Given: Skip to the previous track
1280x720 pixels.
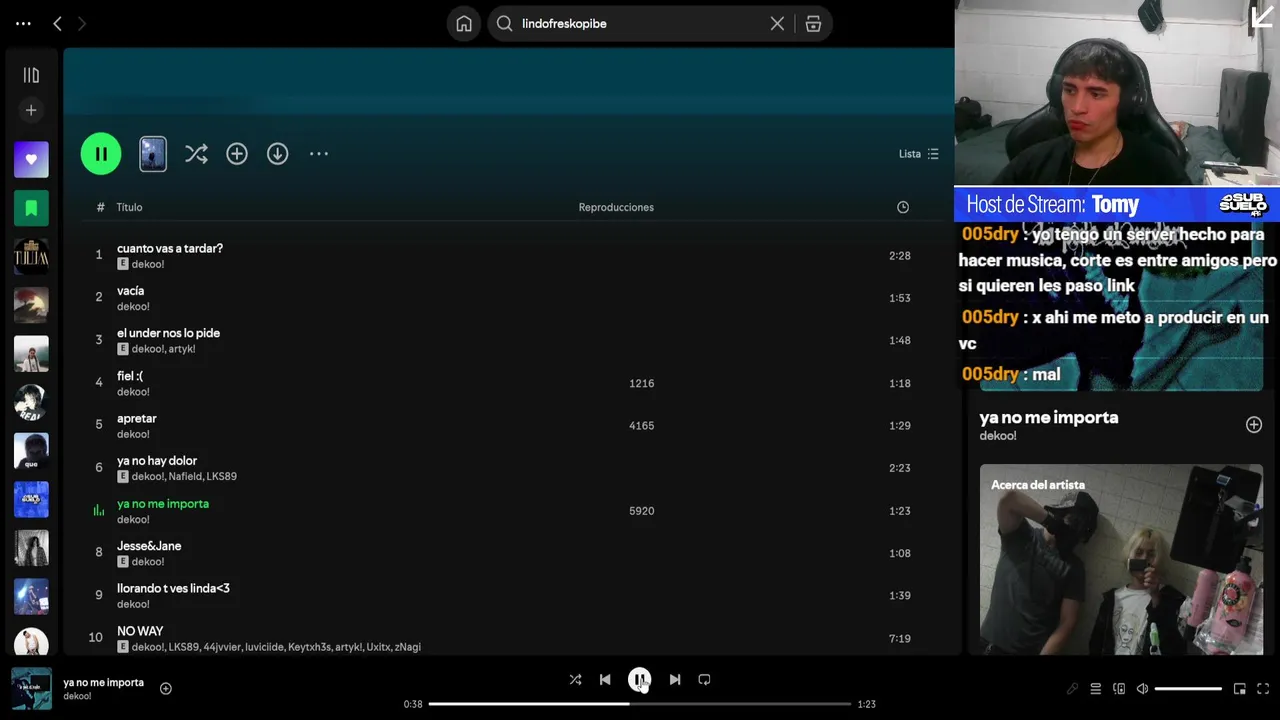Looking at the screenshot, I should [x=605, y=679].
